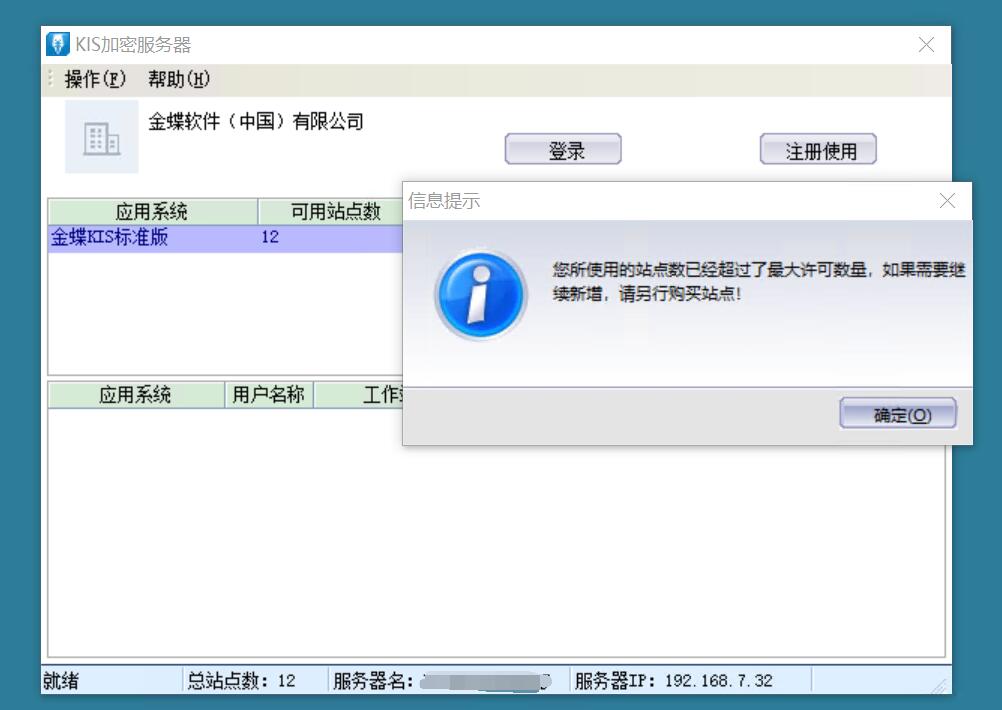This screenshot has width=1002, height=710.
Task: Click the 可用站点数 column header
Action: pos(331,211)
